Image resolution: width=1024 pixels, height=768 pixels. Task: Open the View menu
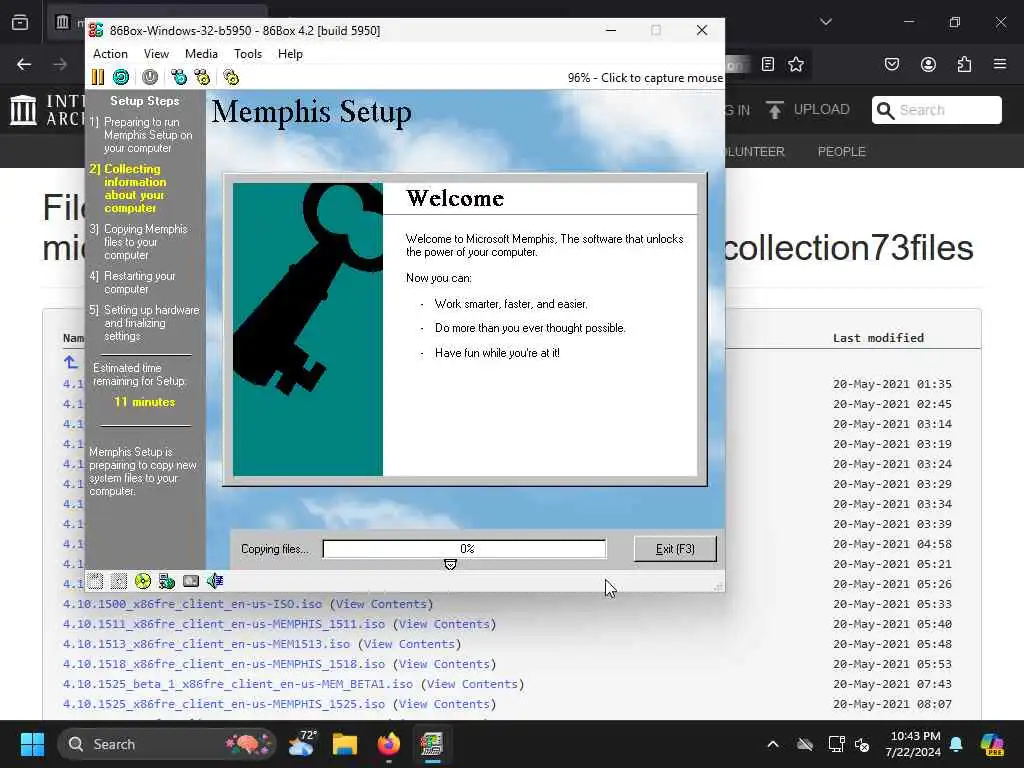(156, 54)
